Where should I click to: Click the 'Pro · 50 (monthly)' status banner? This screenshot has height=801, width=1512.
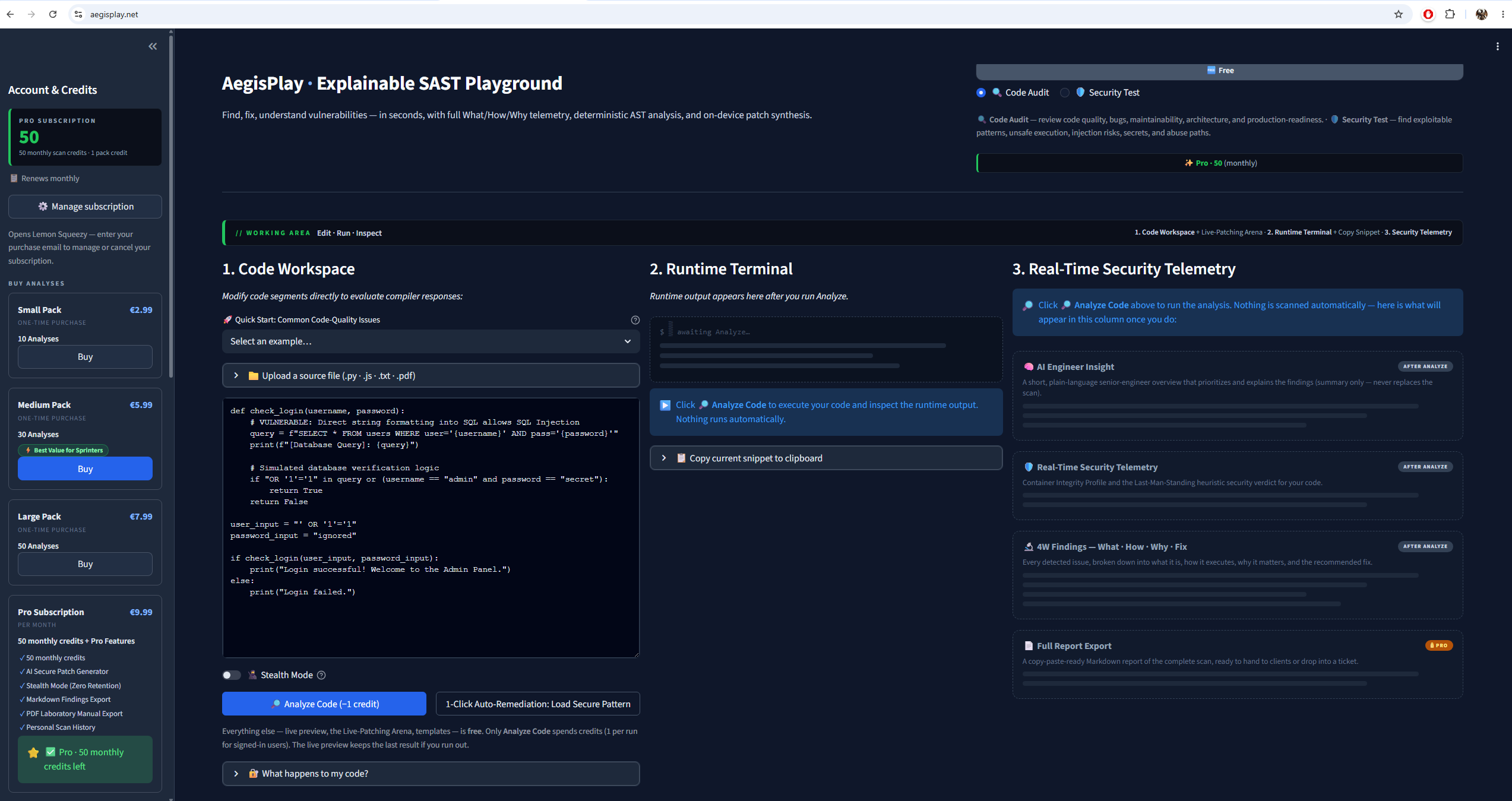pyautogui.click(x=1220, y=163)
